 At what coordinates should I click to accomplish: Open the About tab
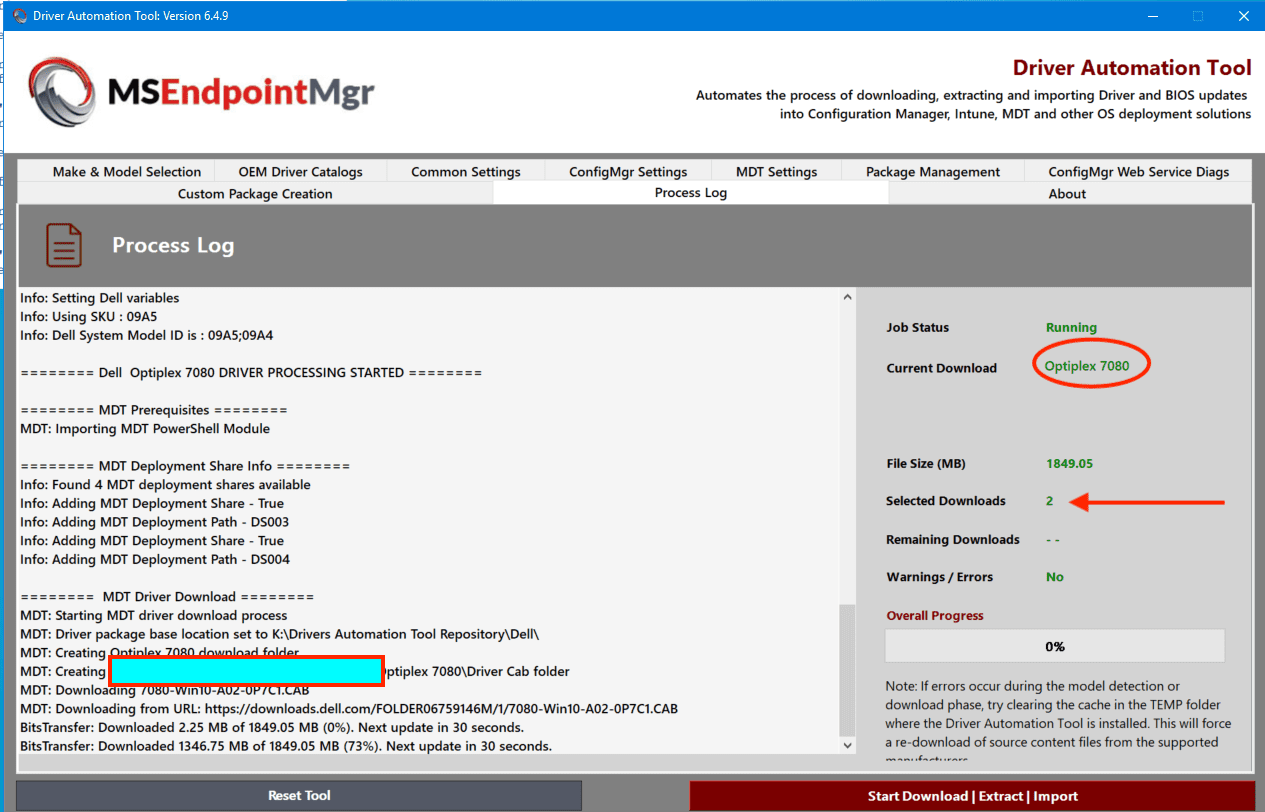pos(1067,193)
